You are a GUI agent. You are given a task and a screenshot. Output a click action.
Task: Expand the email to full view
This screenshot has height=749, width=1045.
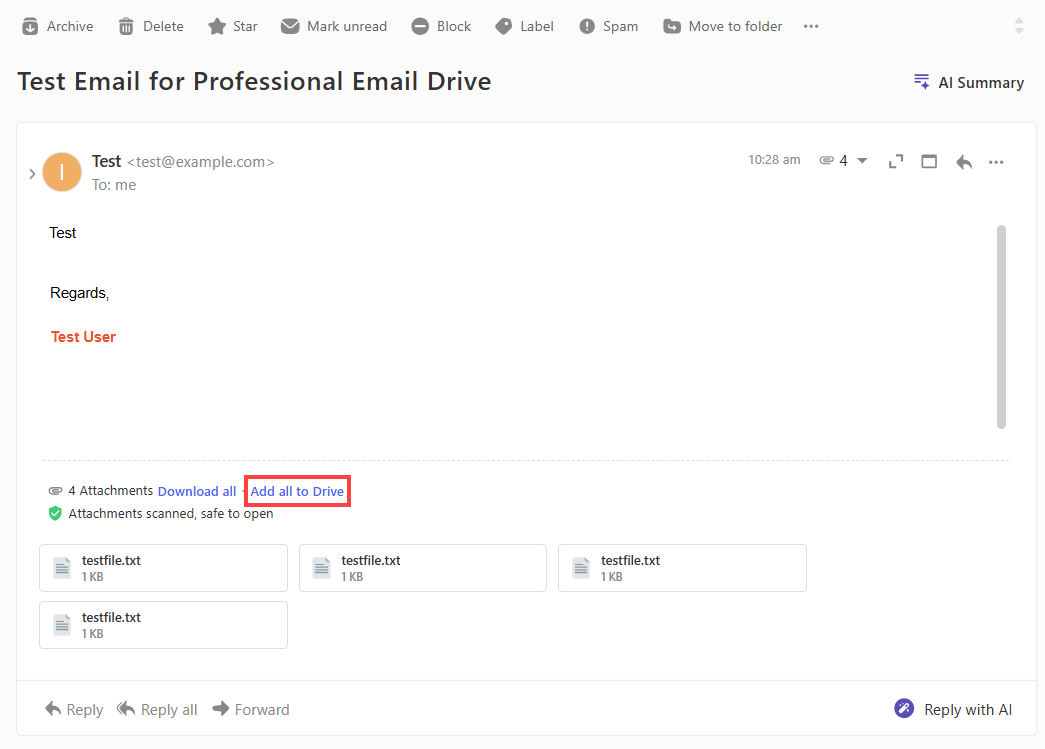coord(896,161)
